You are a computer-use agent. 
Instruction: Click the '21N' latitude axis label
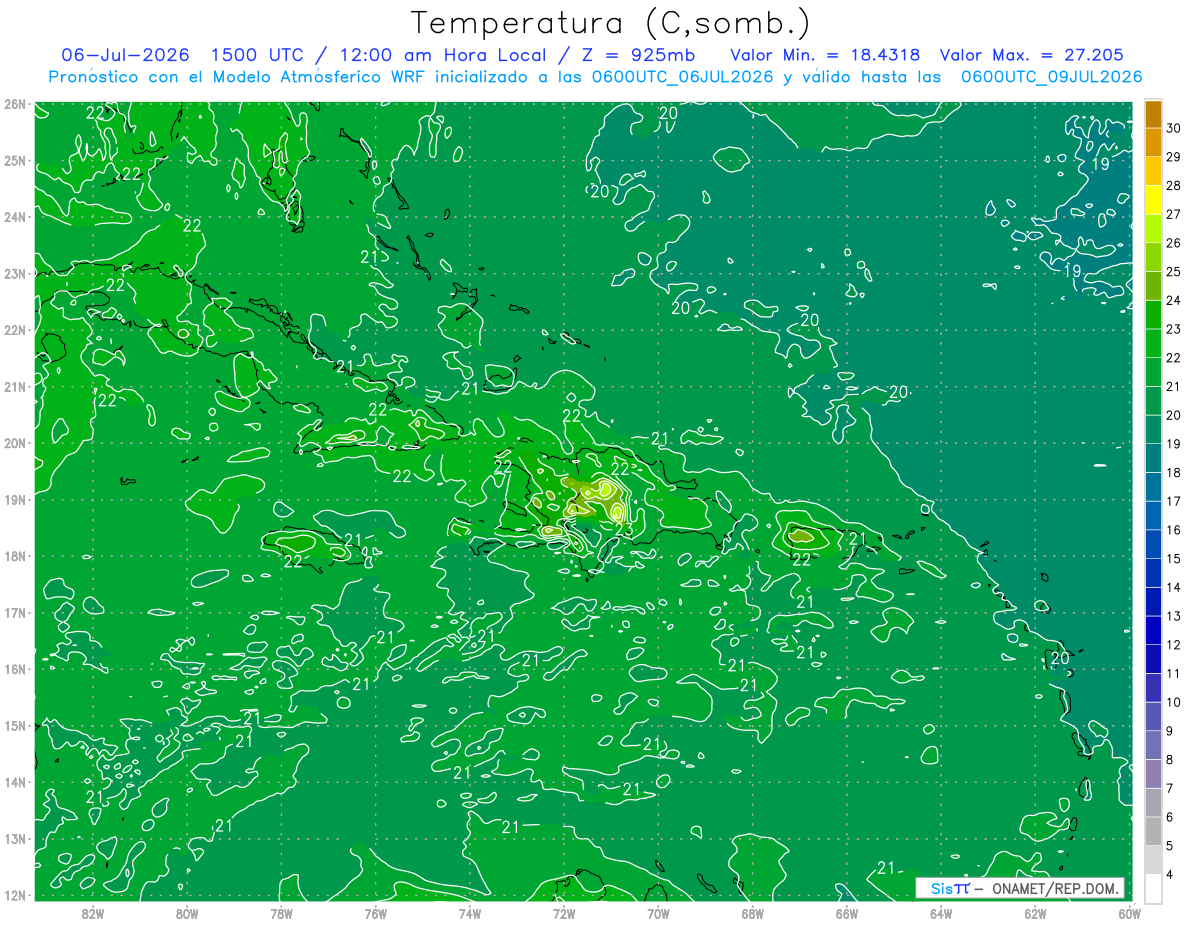pyautogui.click(x=14, y=386)
